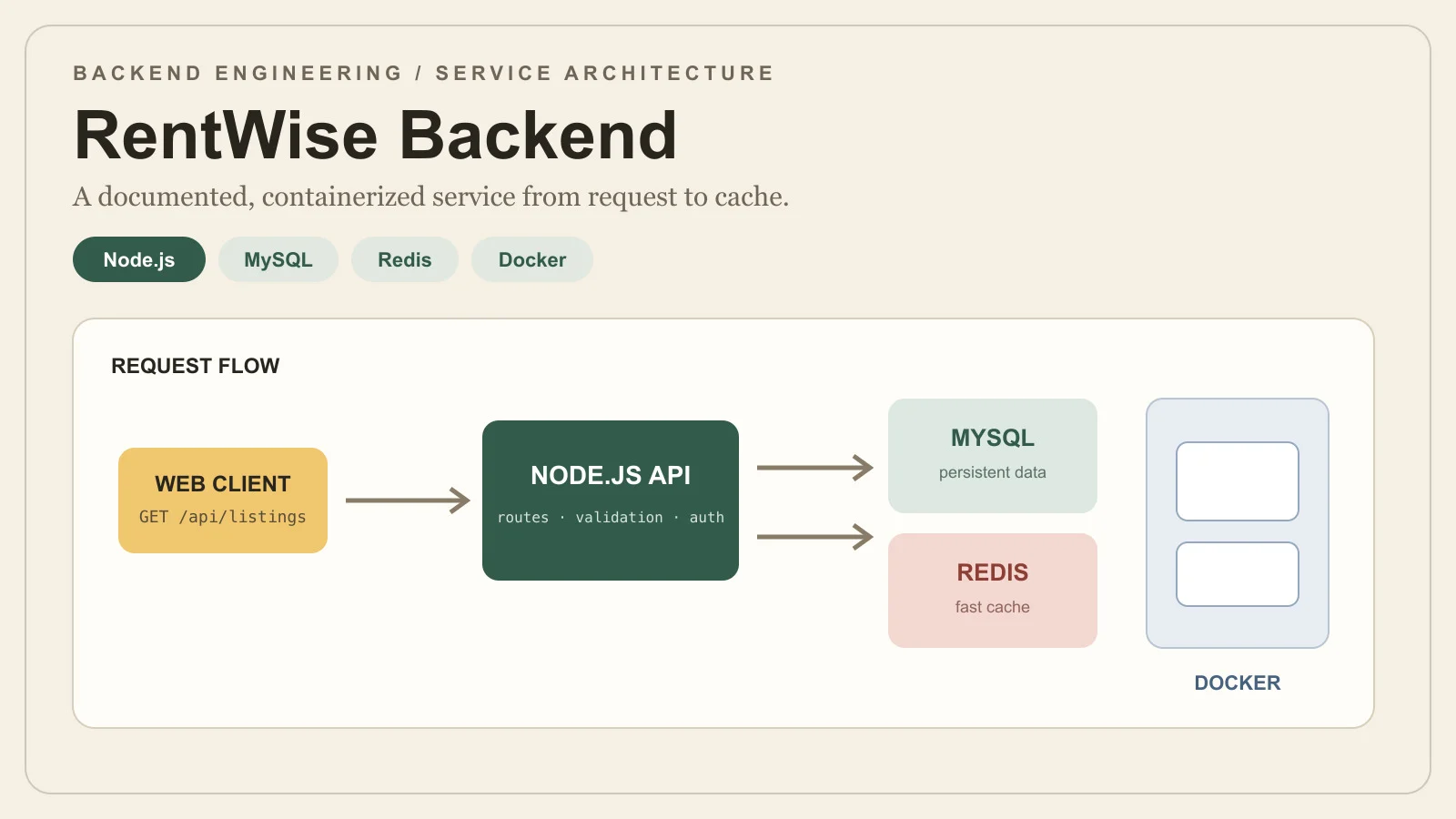Click the Backend Engineering / Service Architecture breadcrumb
Image resolution: width=1456 pixels, height=819 pixels.
(424, 73)
